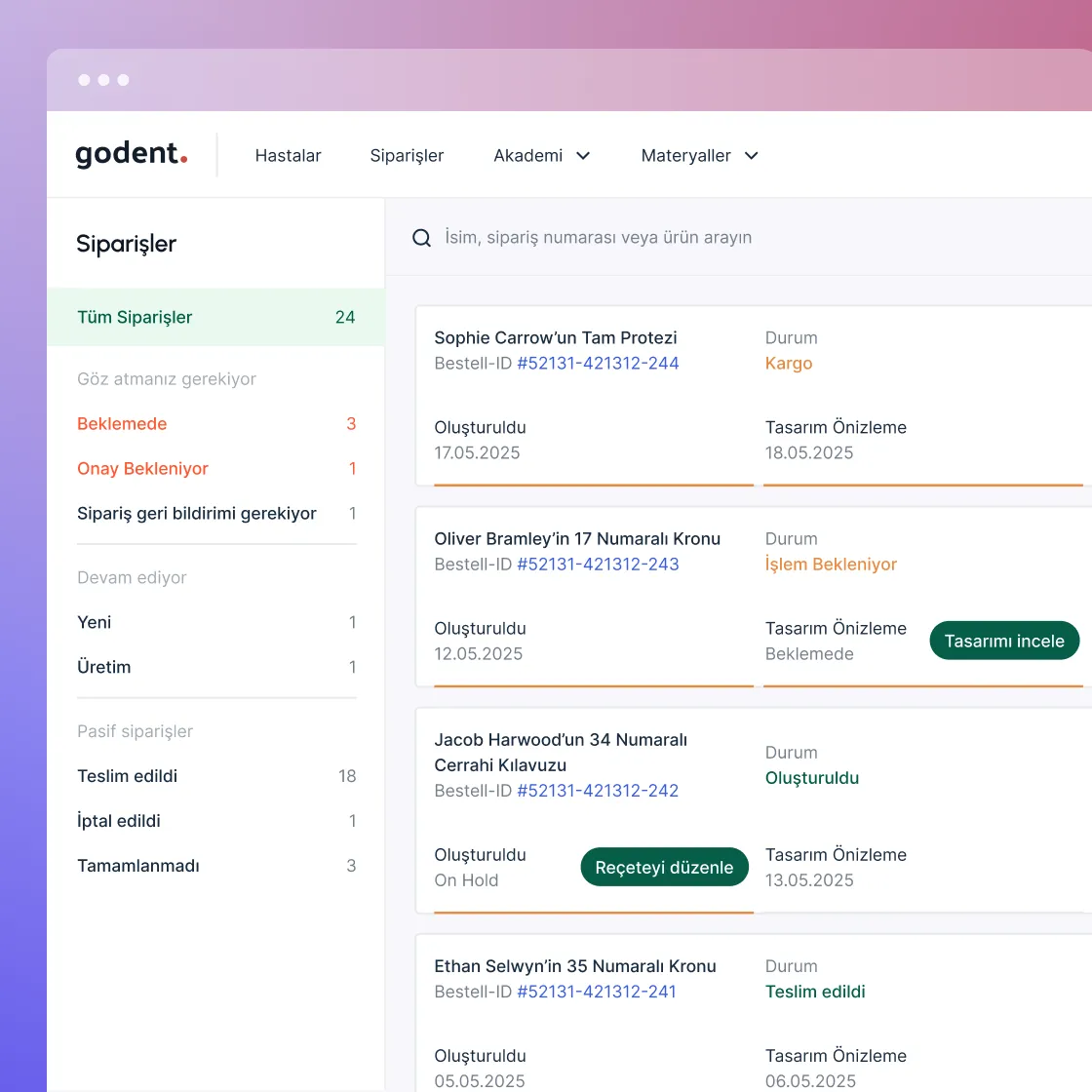Expand the Akademi dropdown chevron
1092x1092 pixels.
(x=583, y=156)
